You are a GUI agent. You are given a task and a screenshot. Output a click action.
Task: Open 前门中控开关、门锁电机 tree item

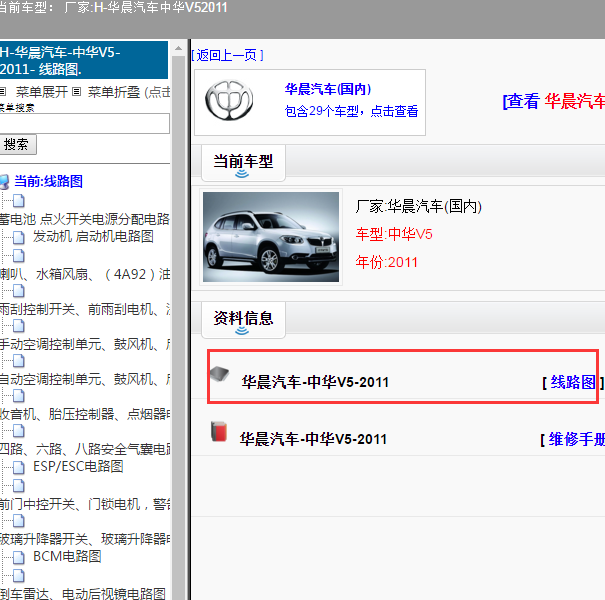tap(84, 504)
